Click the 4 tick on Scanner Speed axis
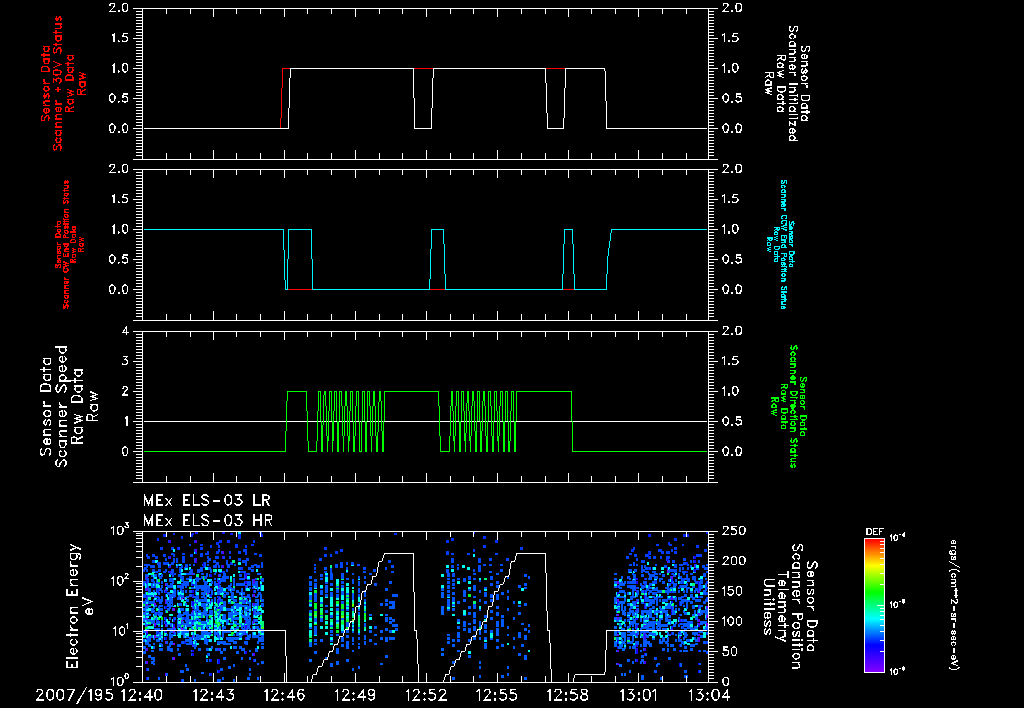 (x=125, y=331)
